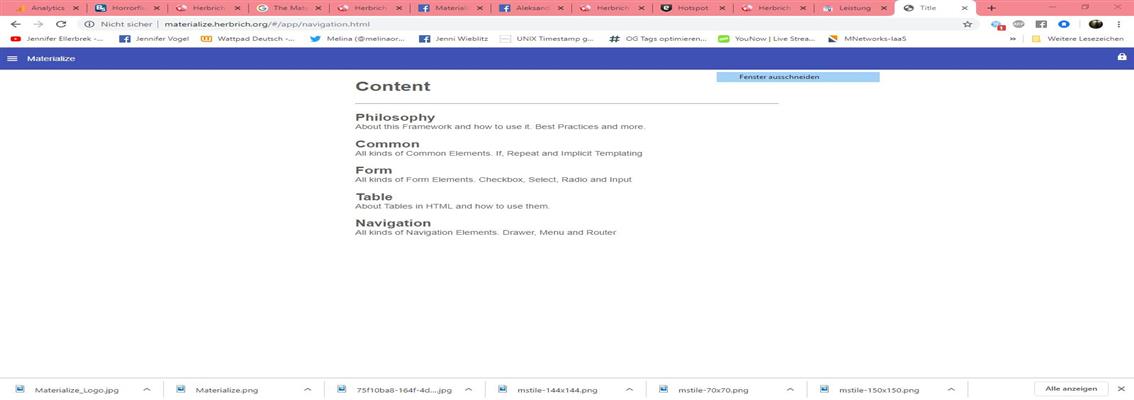Expand options for Materialize.png download

coord(307,390)
